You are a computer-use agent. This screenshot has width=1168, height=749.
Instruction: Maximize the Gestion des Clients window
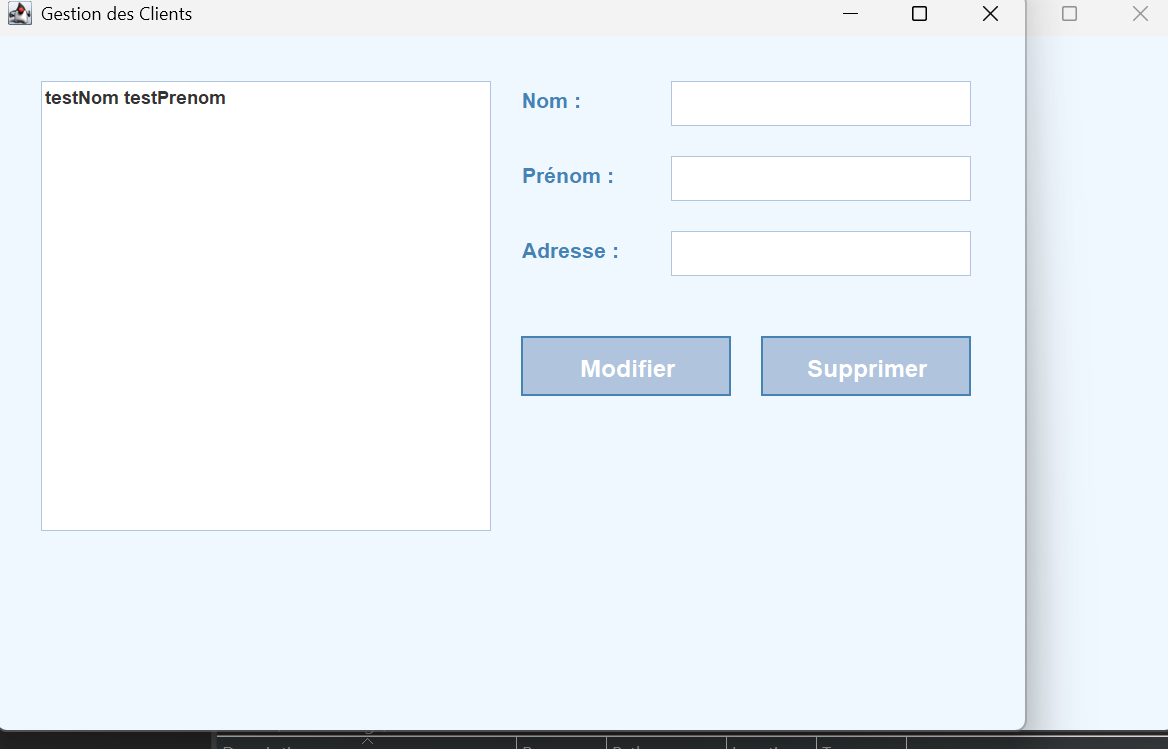coord(920,14)
